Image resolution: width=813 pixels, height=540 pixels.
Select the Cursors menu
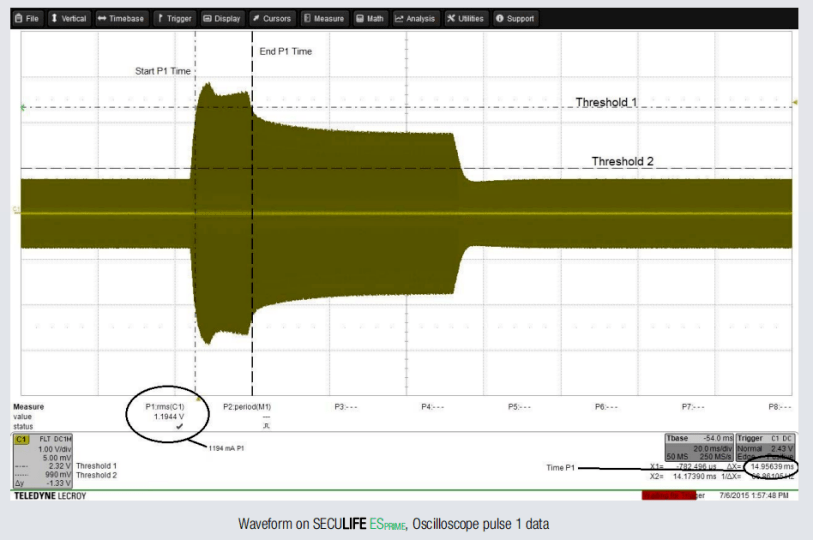[x=271, y=18]
